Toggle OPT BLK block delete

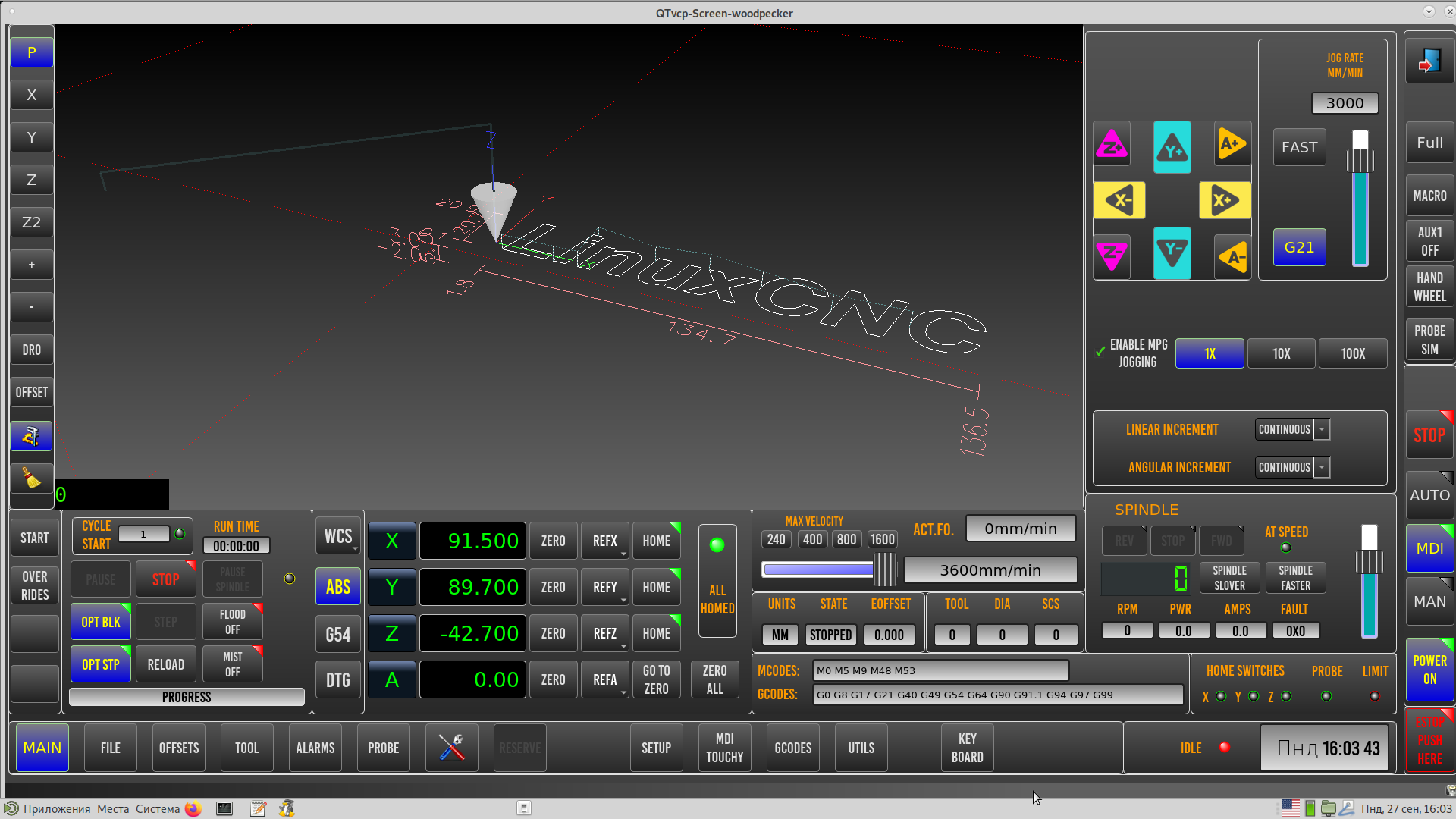[x=101, y=623]
